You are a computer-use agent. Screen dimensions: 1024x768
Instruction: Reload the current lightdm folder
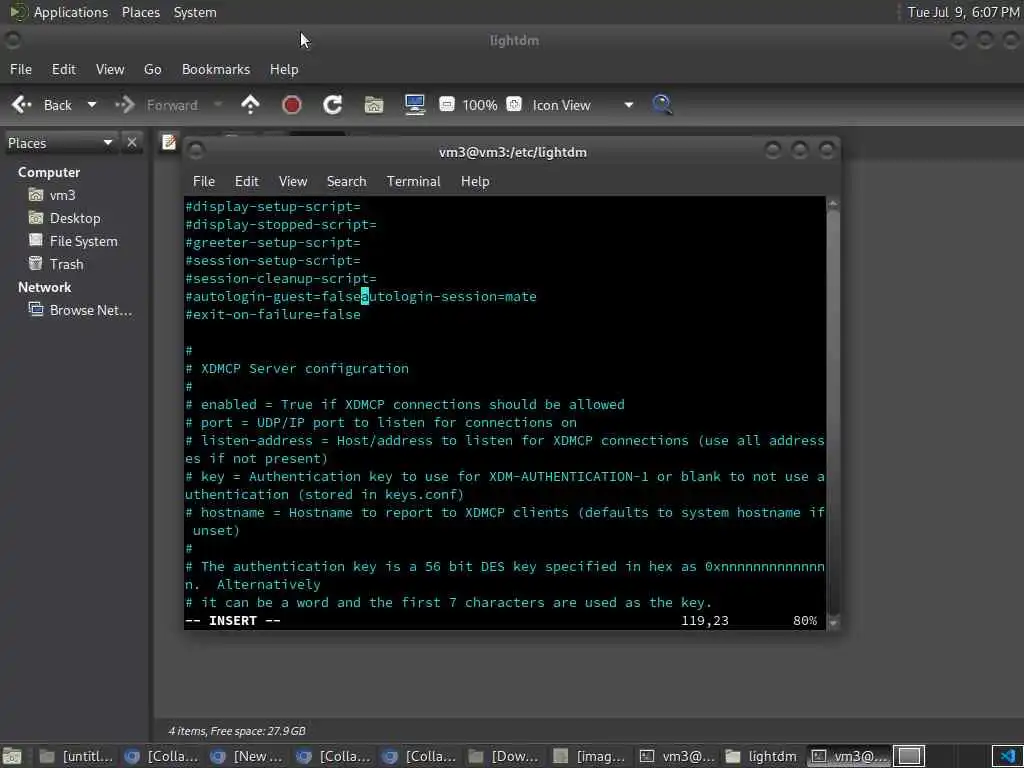[333, 104]
